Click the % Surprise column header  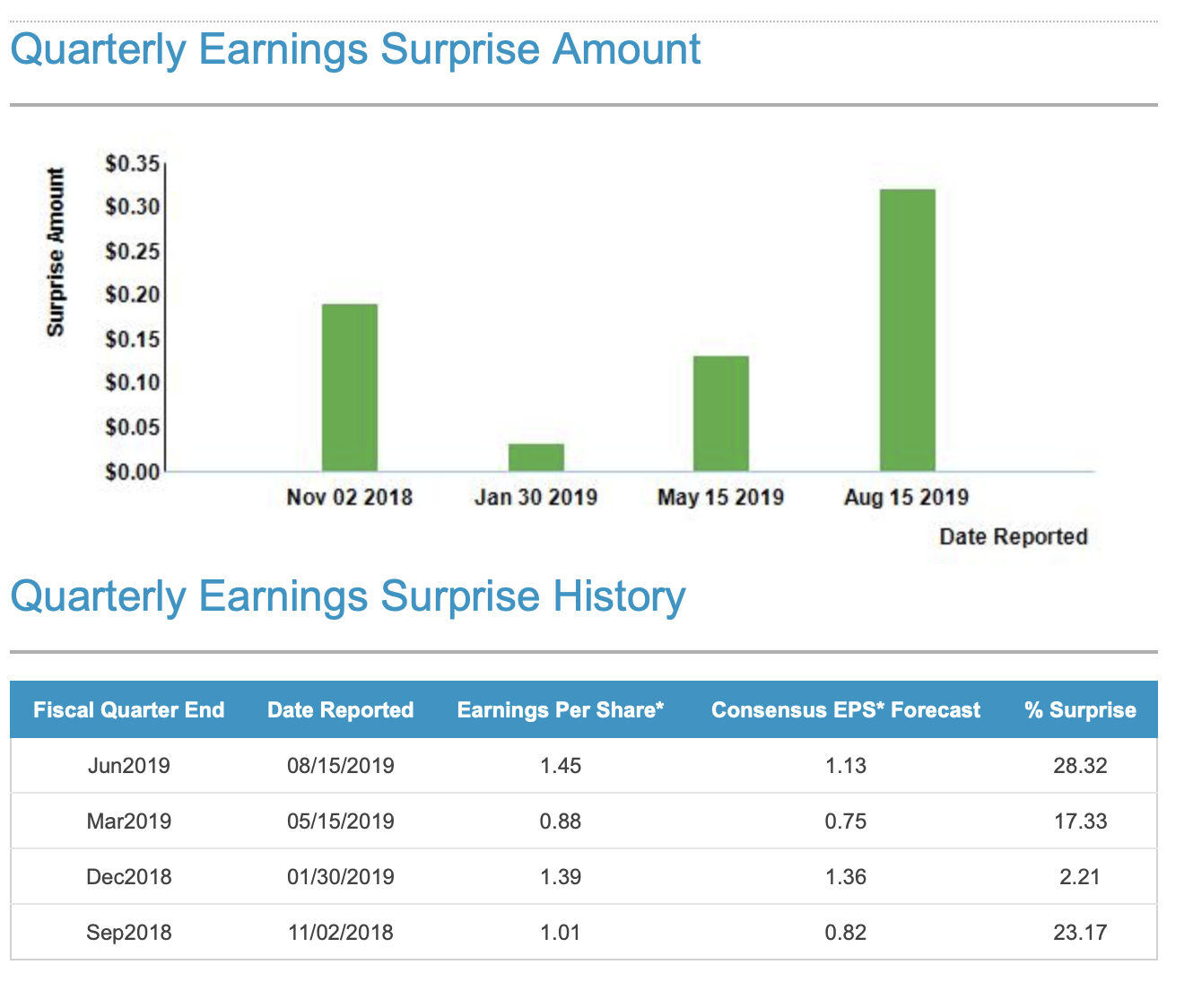pyautogui.click(x=1081, y=710)
